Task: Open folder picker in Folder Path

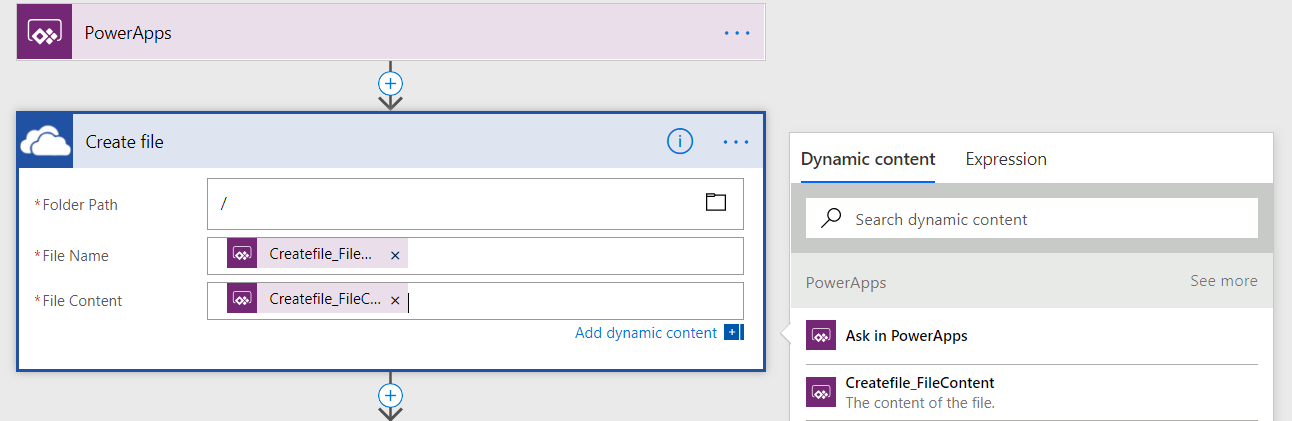Action: coord(715,203)
